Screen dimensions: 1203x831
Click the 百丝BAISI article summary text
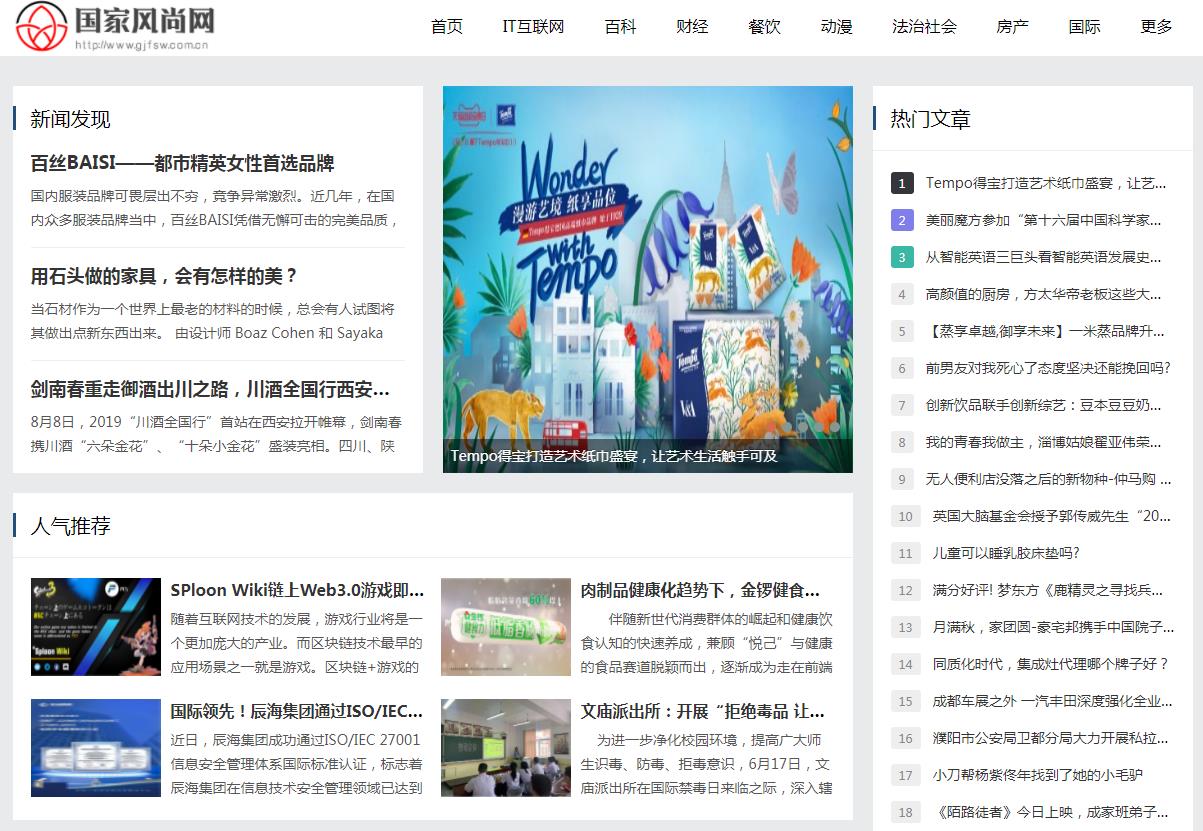click(x=215, y=208)
